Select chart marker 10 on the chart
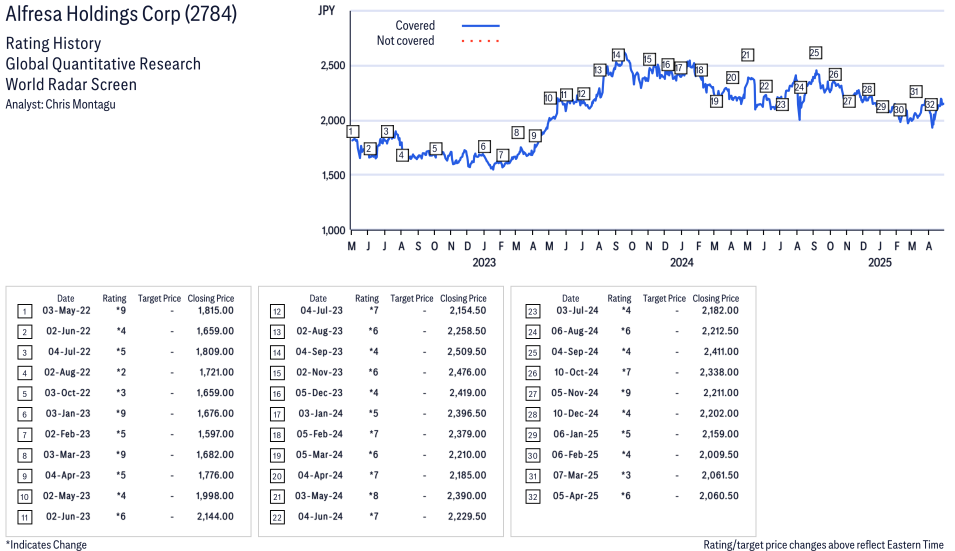Viewport: 955px width, 551px height. [x=549, y=98]
